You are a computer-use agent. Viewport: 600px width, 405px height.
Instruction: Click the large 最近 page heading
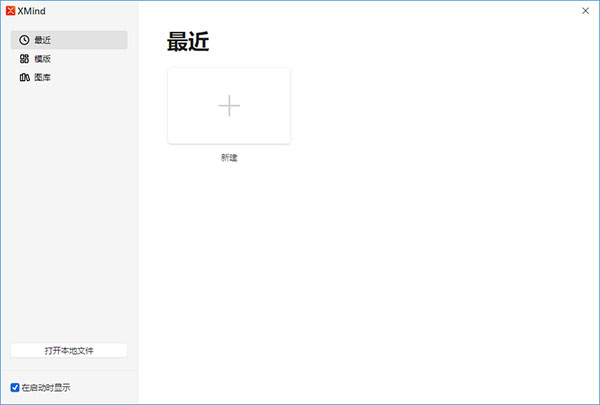(188, 42)
